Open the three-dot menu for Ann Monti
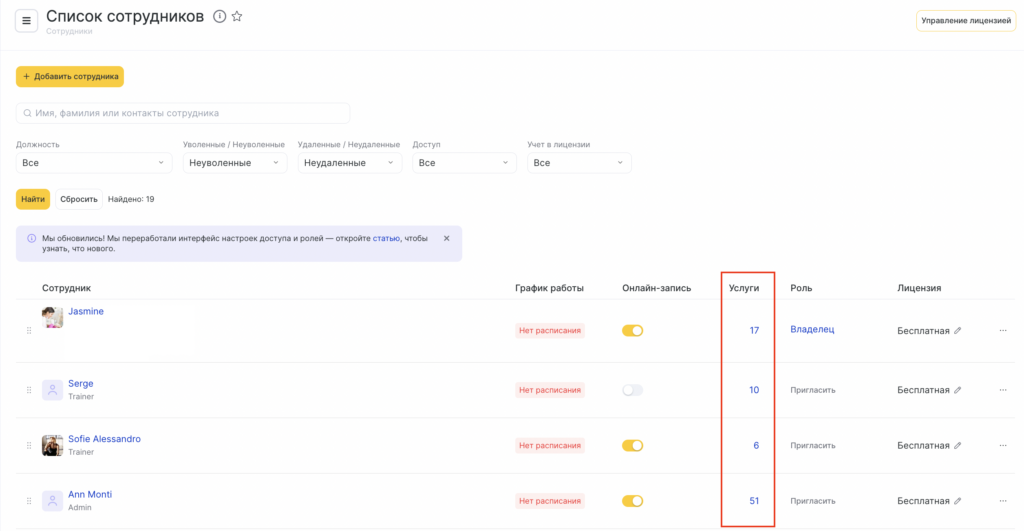This screenshot has height=531, width=1024. pyautogui.click(x=1003, y=501)
